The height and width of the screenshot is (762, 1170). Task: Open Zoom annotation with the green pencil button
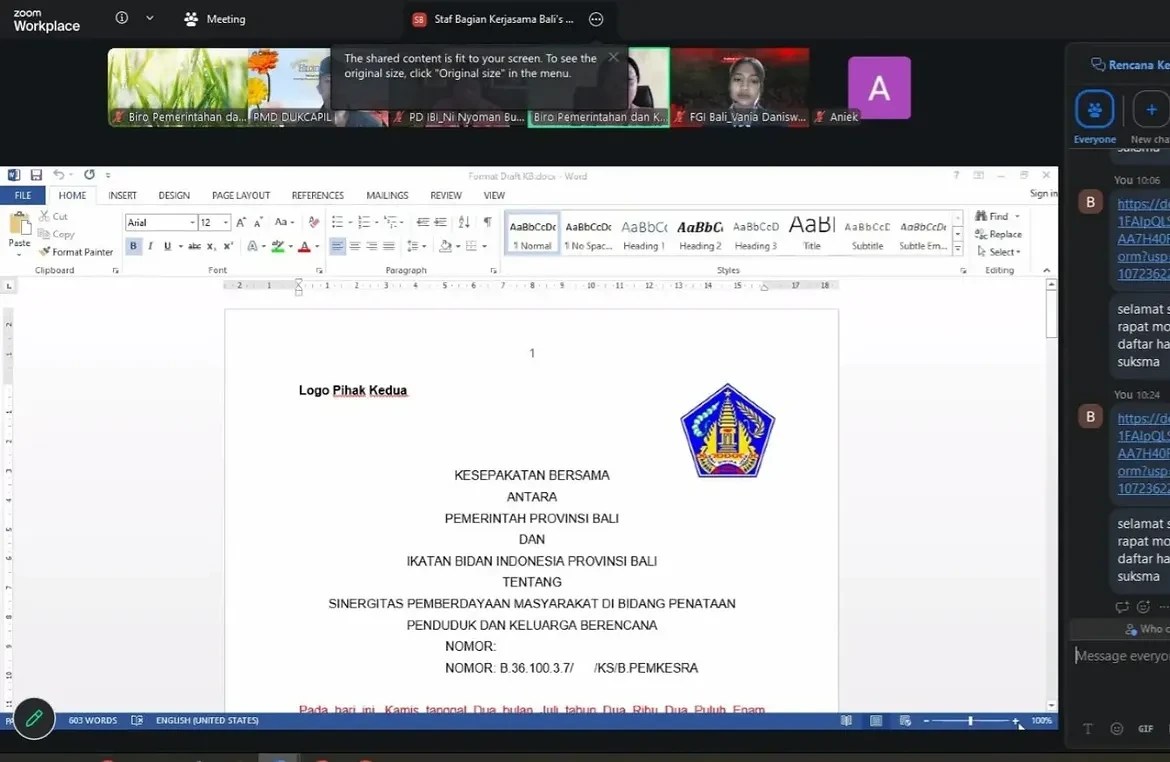pos(34,718)
